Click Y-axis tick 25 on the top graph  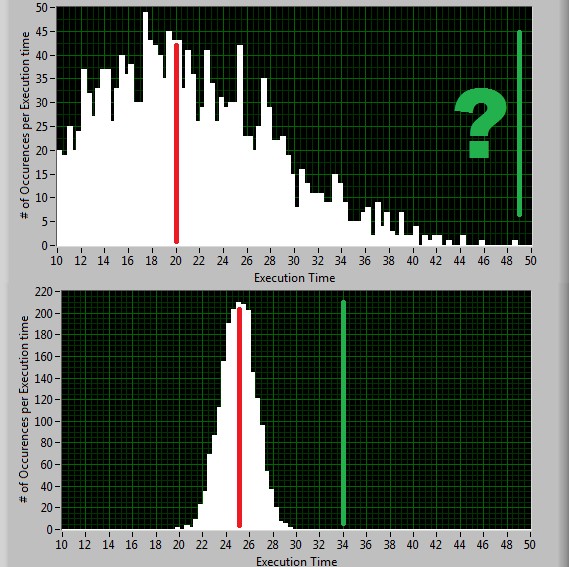[42, 127]
